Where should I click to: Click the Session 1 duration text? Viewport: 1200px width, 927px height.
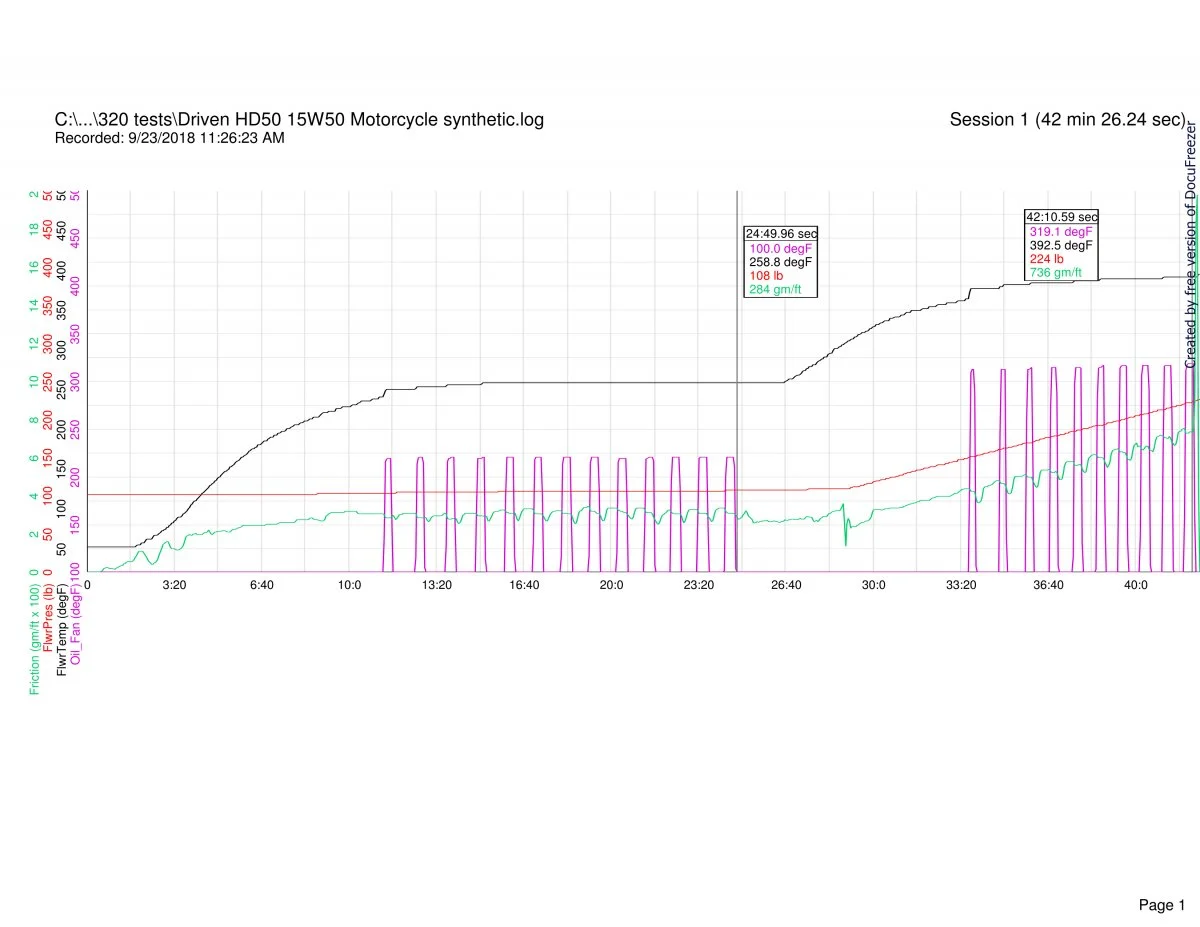click(1067, 120)
